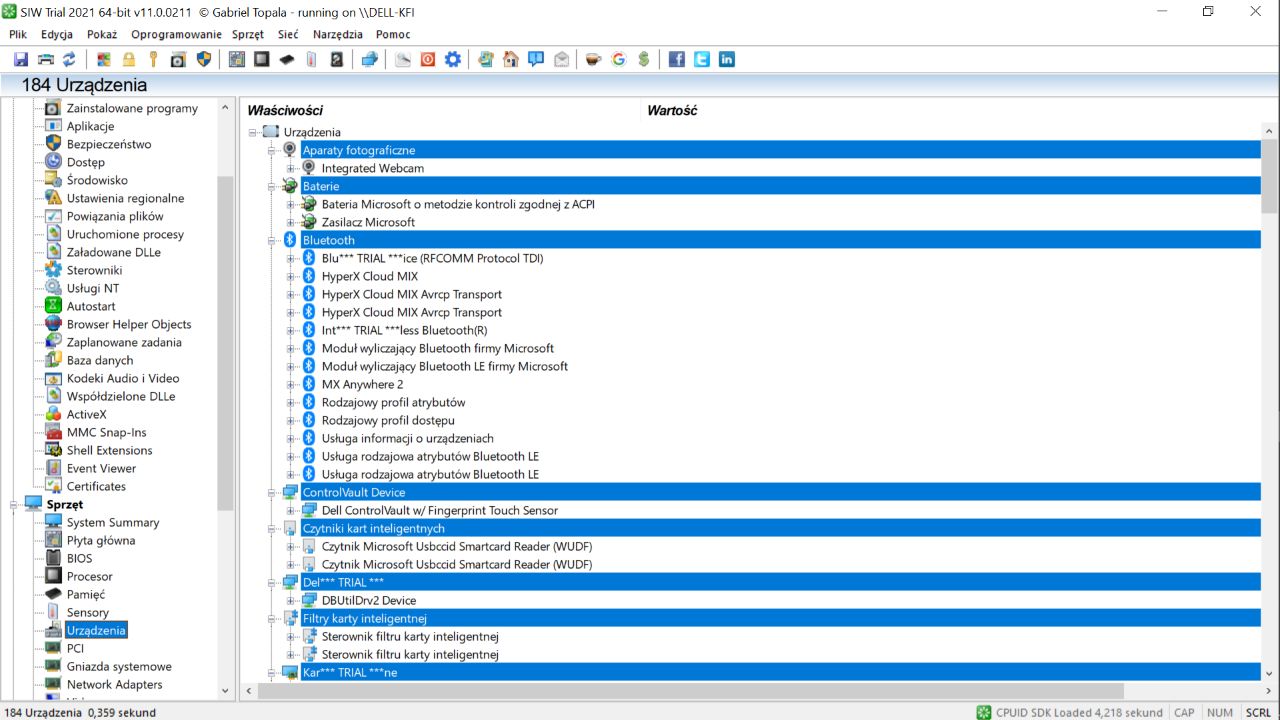Click the Windows flag toolbar icon
Viewport: 1280px width, 720px height.
click(103, 59)
